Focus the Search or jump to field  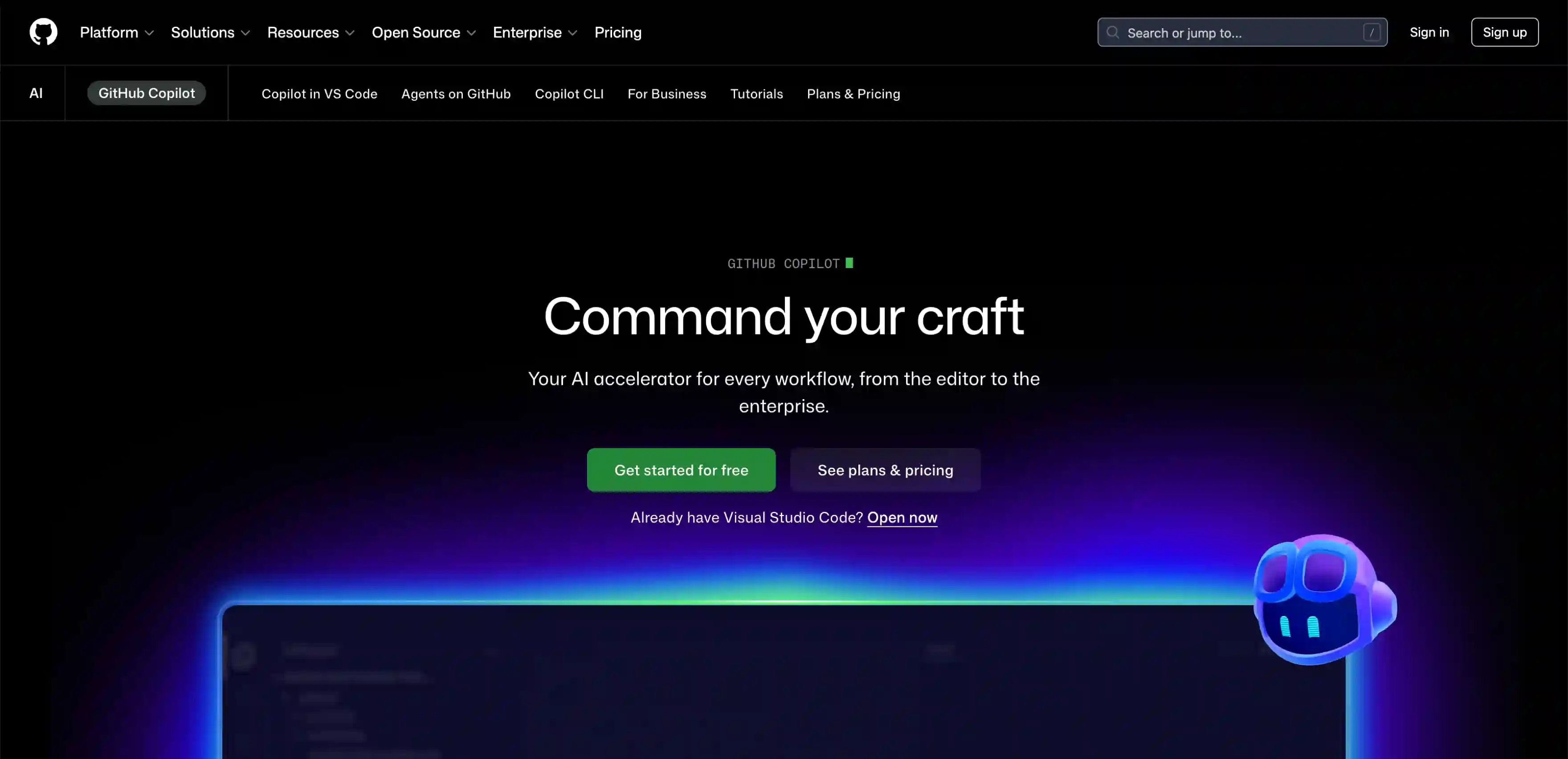click(1242, 32)
